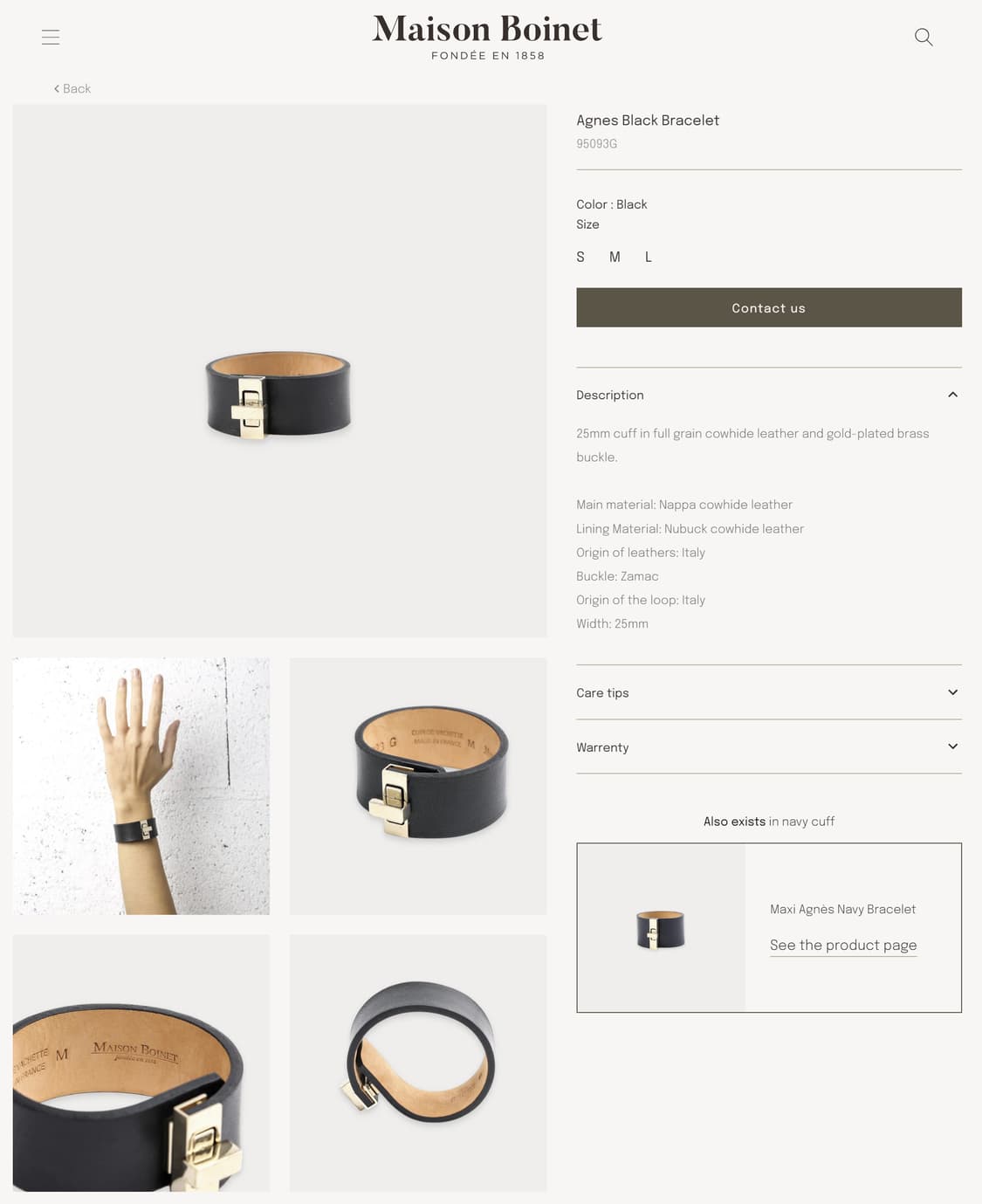Select size S
Image resolution: width=982 pixels, height=1204 pixels.
[580, 257]
